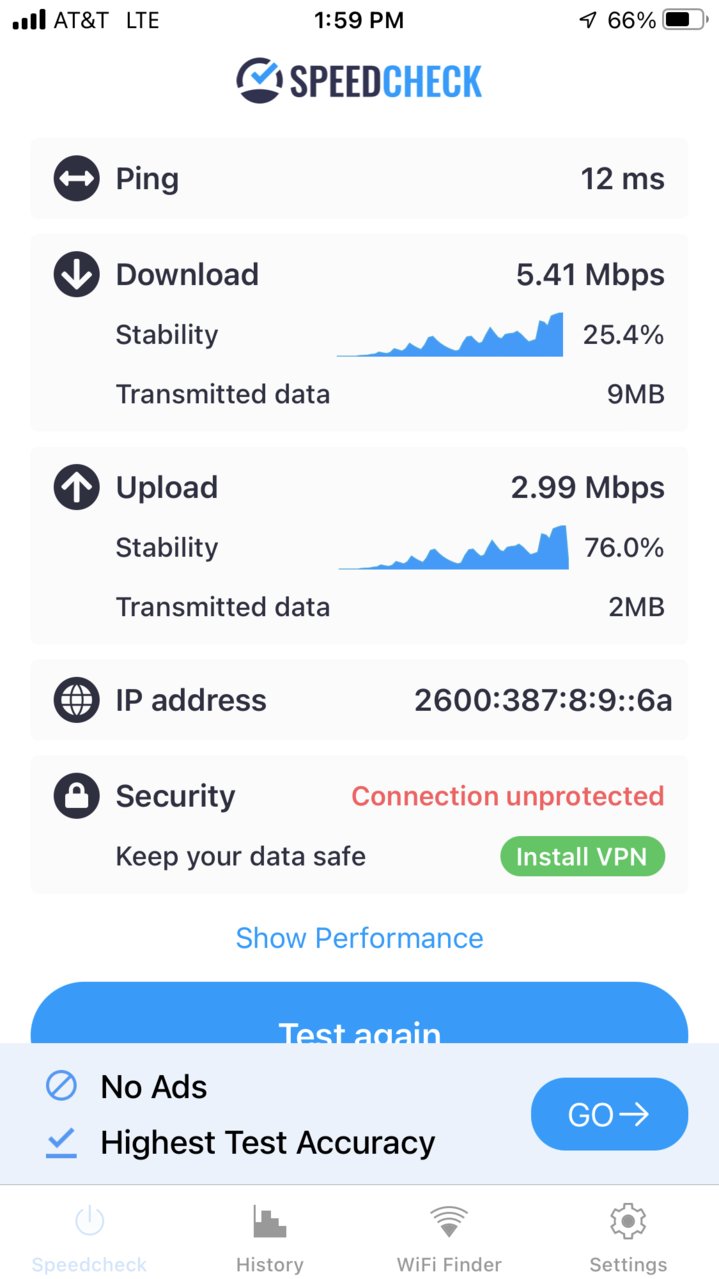This screenshot has height=1279, width=719.
Task: Tap the Ping double-arrow icon
Action: pos(76,179)
